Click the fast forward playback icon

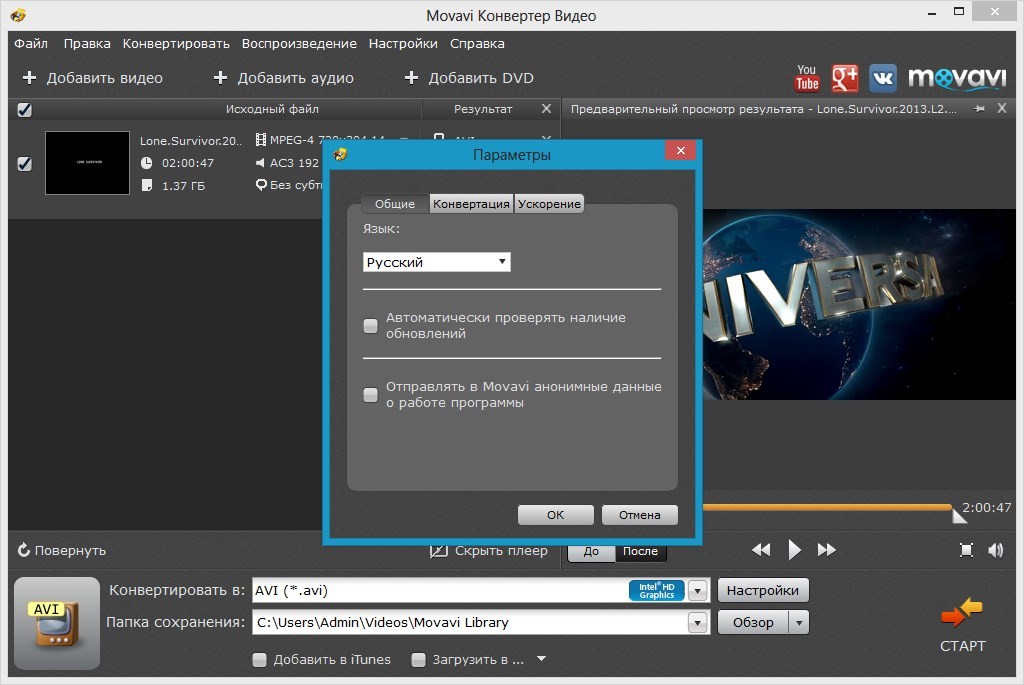click(x=827, y=550)
